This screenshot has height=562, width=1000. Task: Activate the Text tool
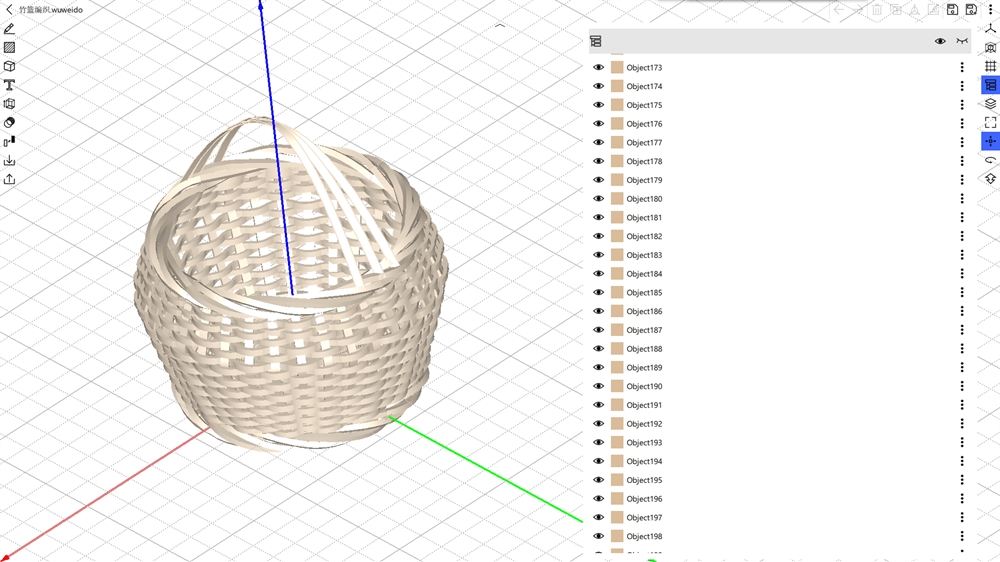9,85
